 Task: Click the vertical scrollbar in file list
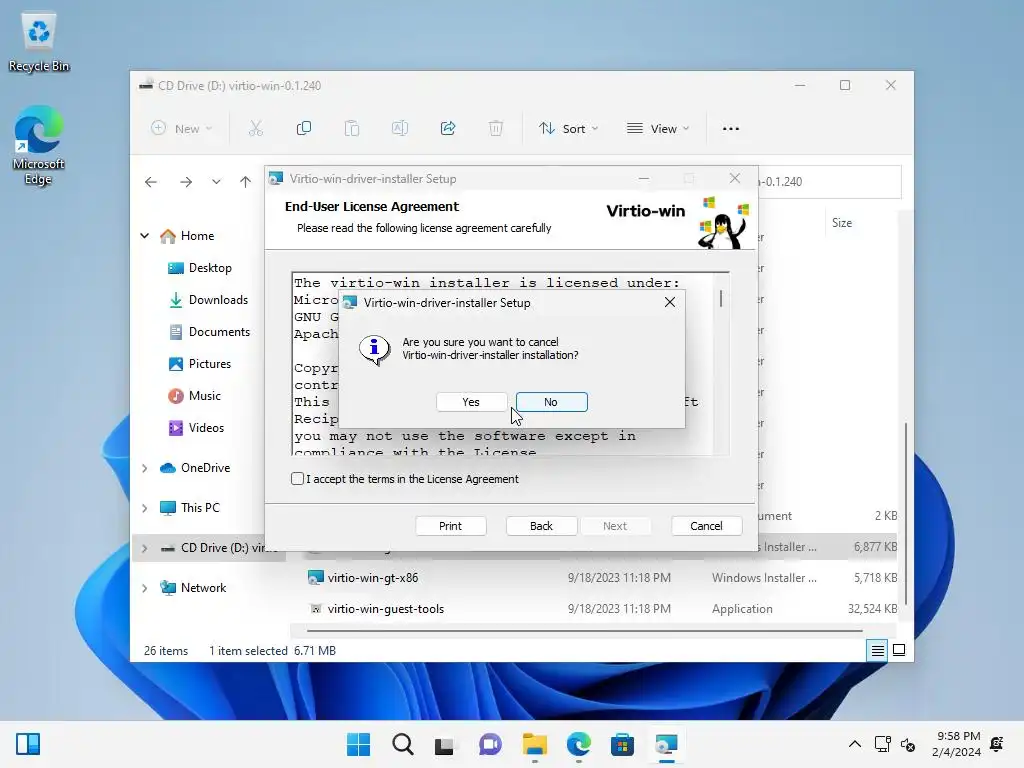905,514
